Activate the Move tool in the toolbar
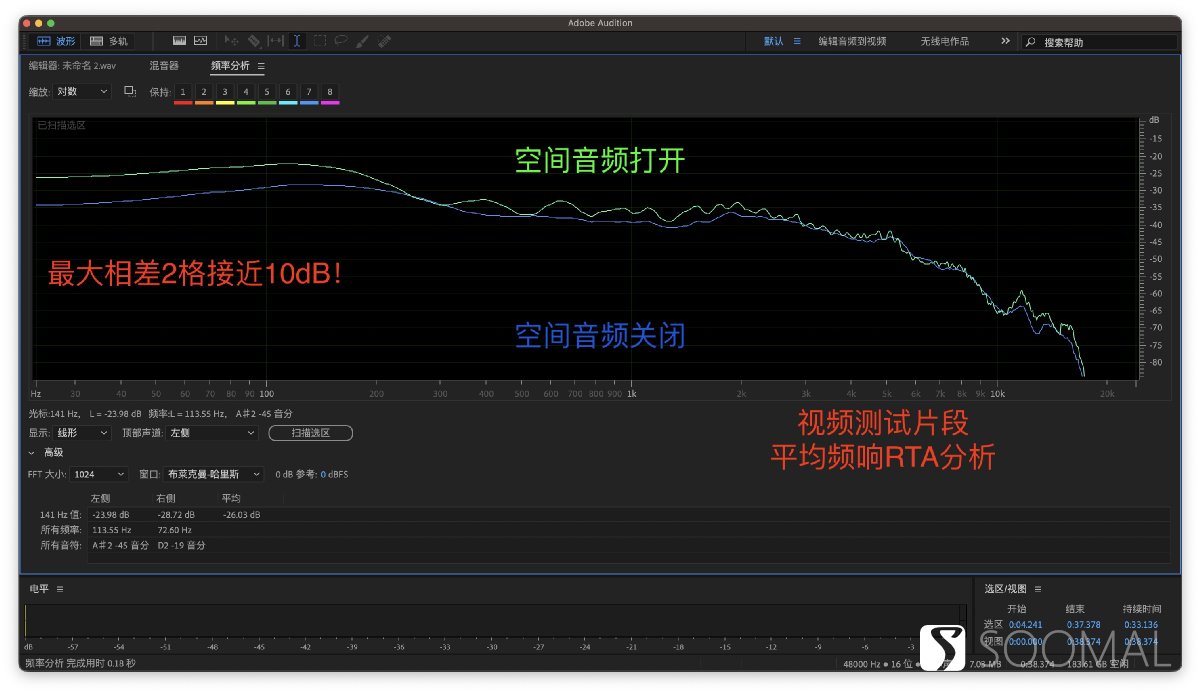This screenshot has width=1200, height=692. (x=234, y=41)
